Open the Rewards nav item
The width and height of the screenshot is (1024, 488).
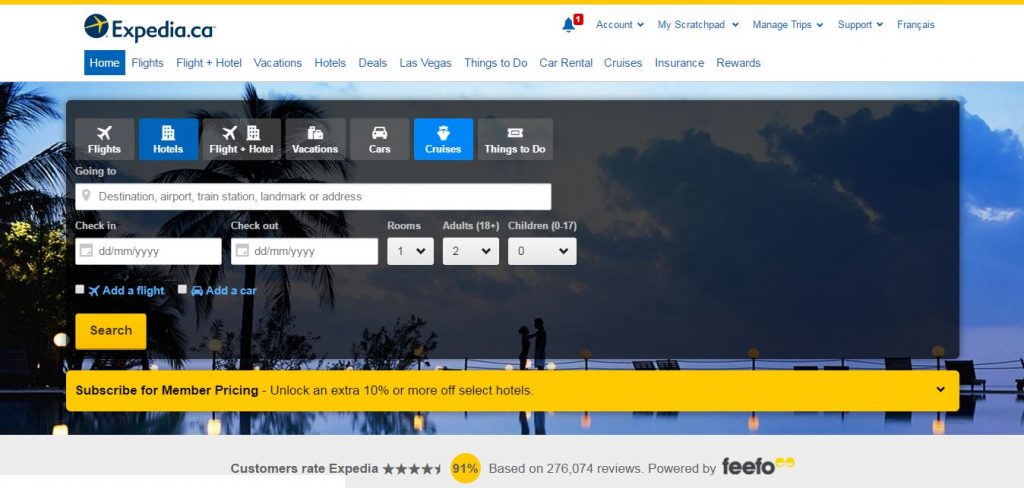(x=739, y=63)
